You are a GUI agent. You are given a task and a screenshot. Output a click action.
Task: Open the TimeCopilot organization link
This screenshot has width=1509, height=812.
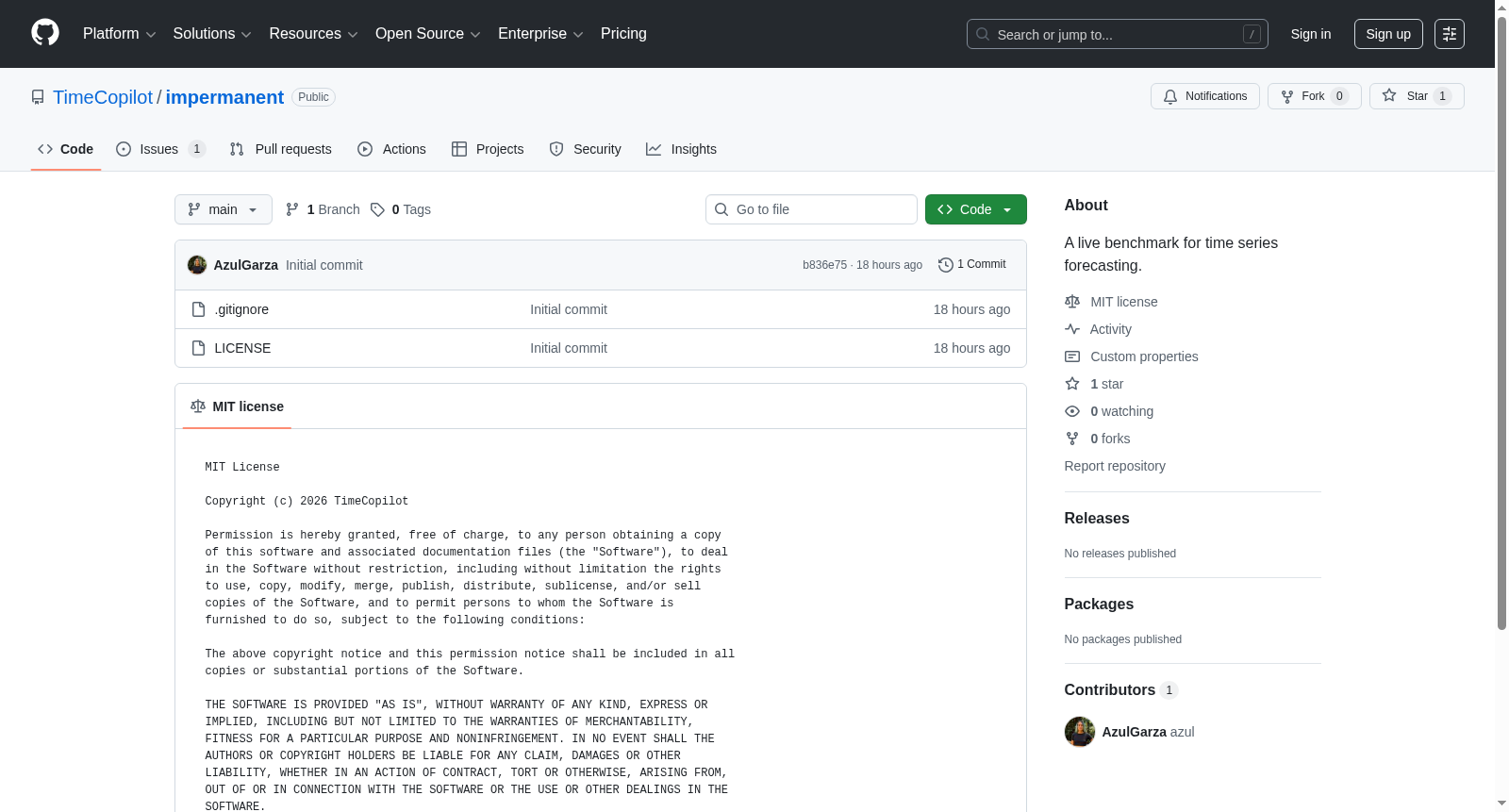pos(103,97)
